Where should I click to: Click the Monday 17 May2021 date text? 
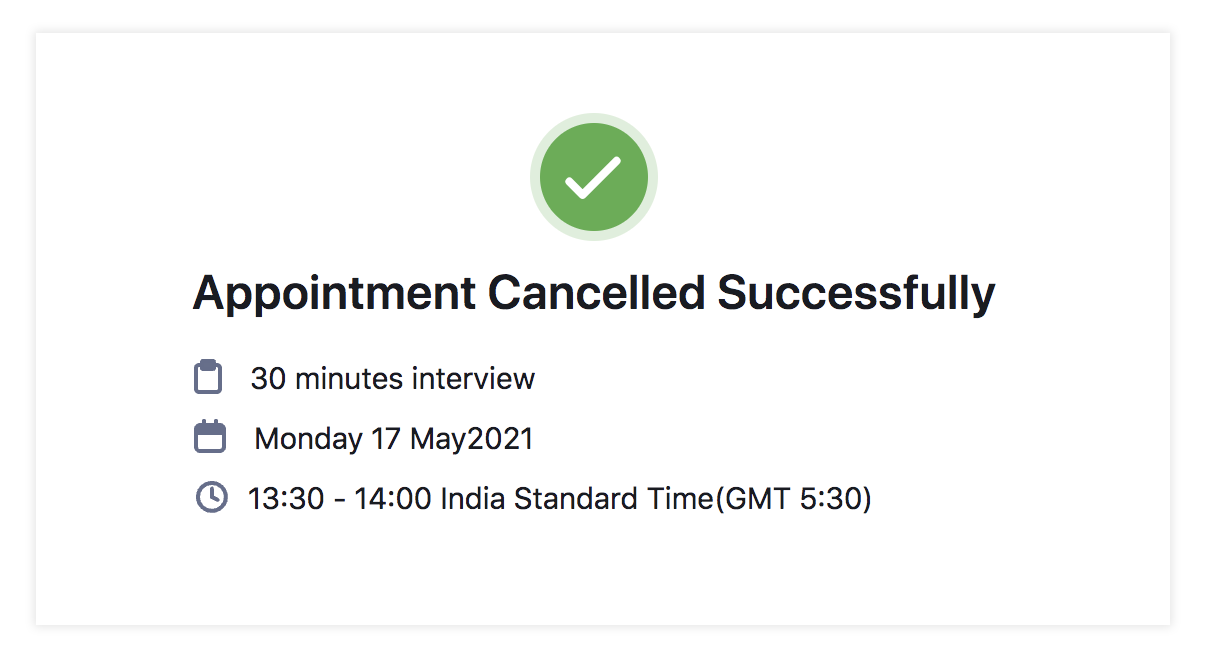(x=393, y=439)
